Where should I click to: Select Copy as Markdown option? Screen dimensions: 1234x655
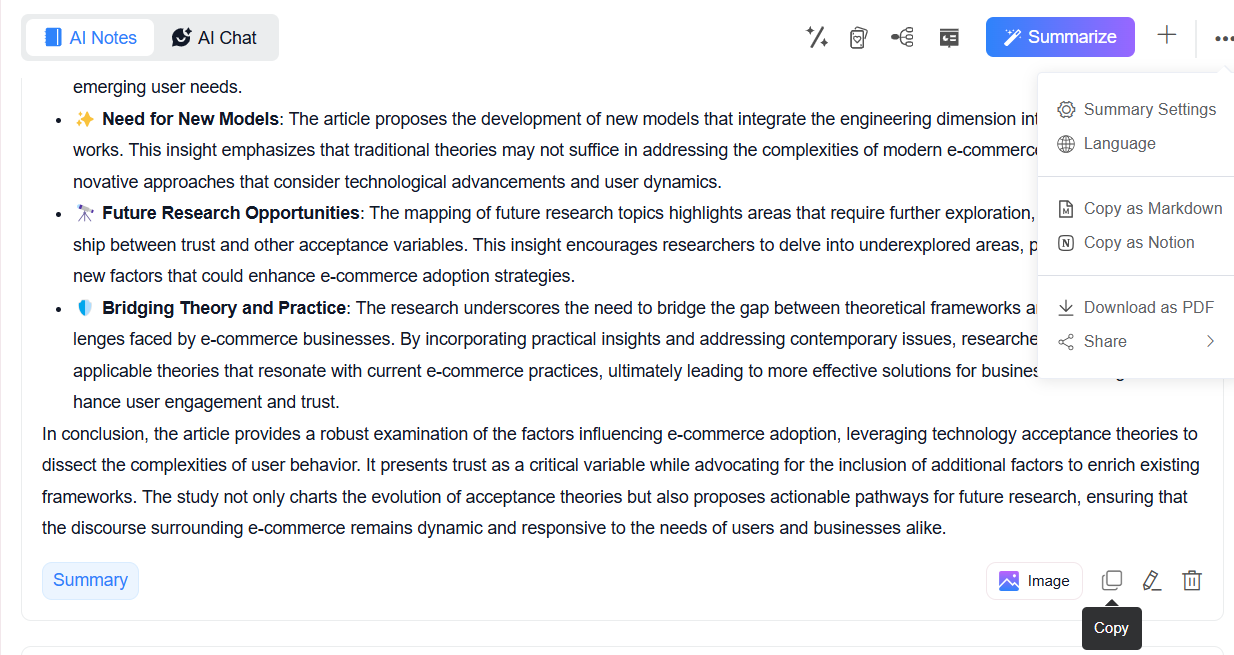click(x=1152, y=208)
